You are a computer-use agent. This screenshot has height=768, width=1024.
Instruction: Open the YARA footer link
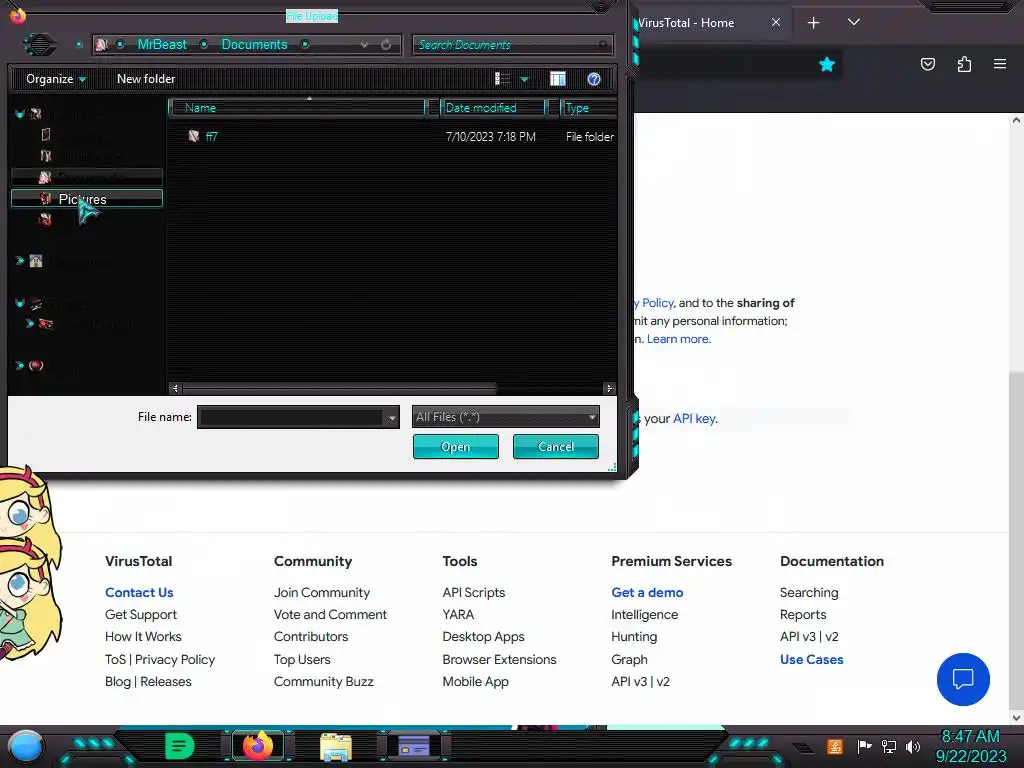(x=458, y=615)
